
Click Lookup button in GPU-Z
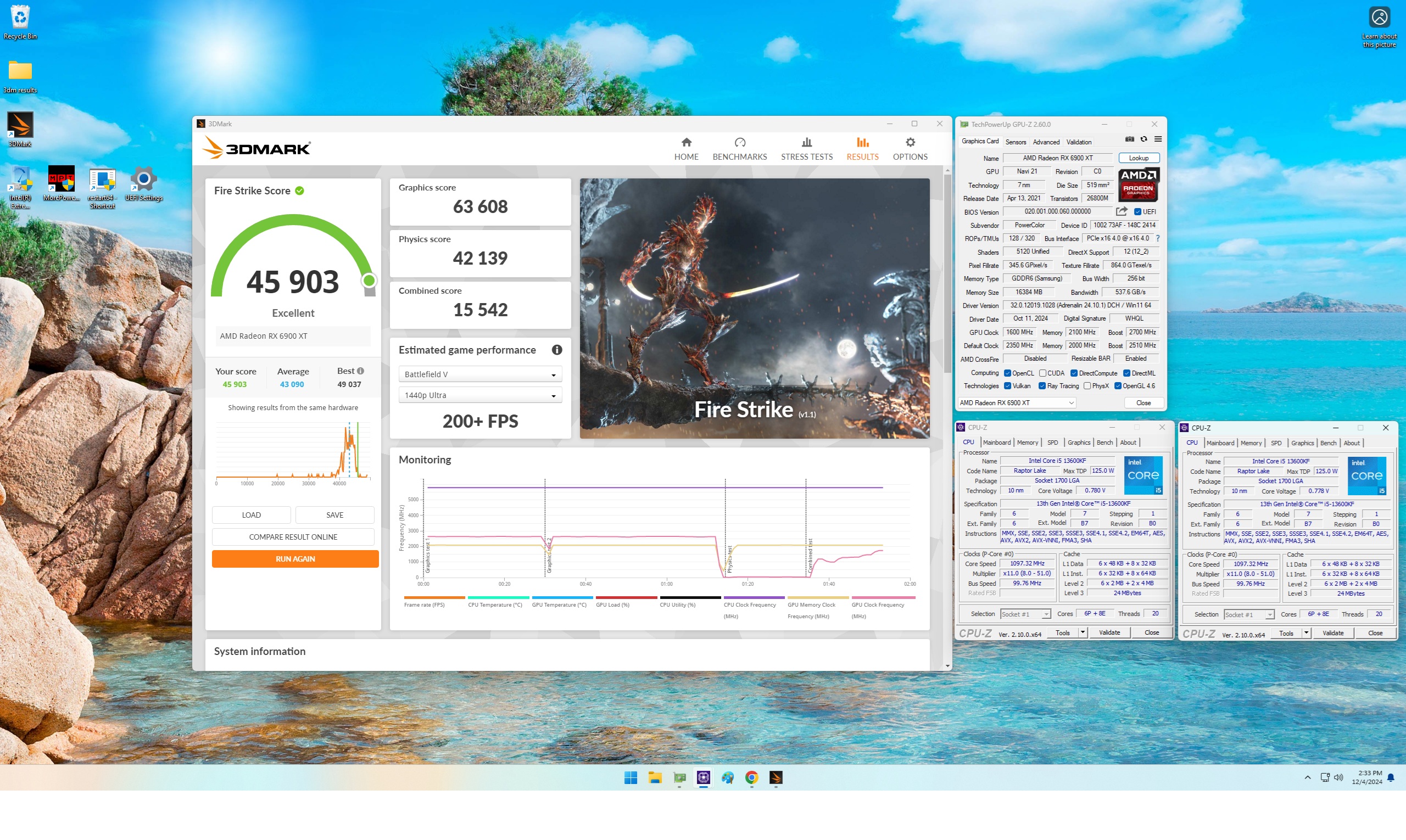coord(1138,158)
